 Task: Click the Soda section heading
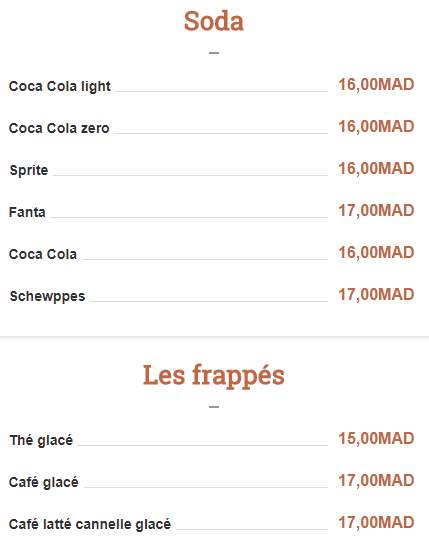214,21
